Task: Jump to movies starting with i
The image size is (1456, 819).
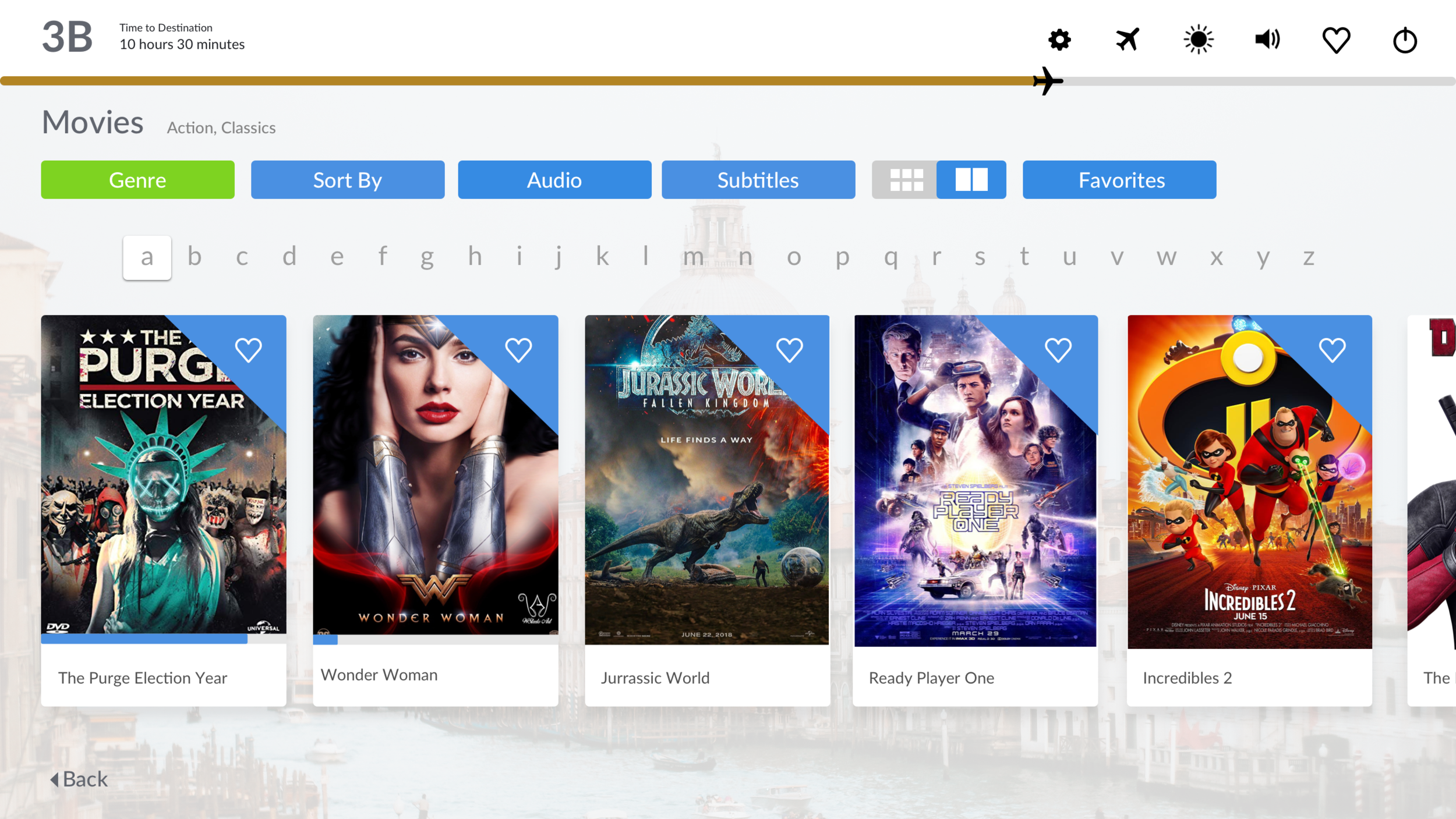Action: (519, 256)
